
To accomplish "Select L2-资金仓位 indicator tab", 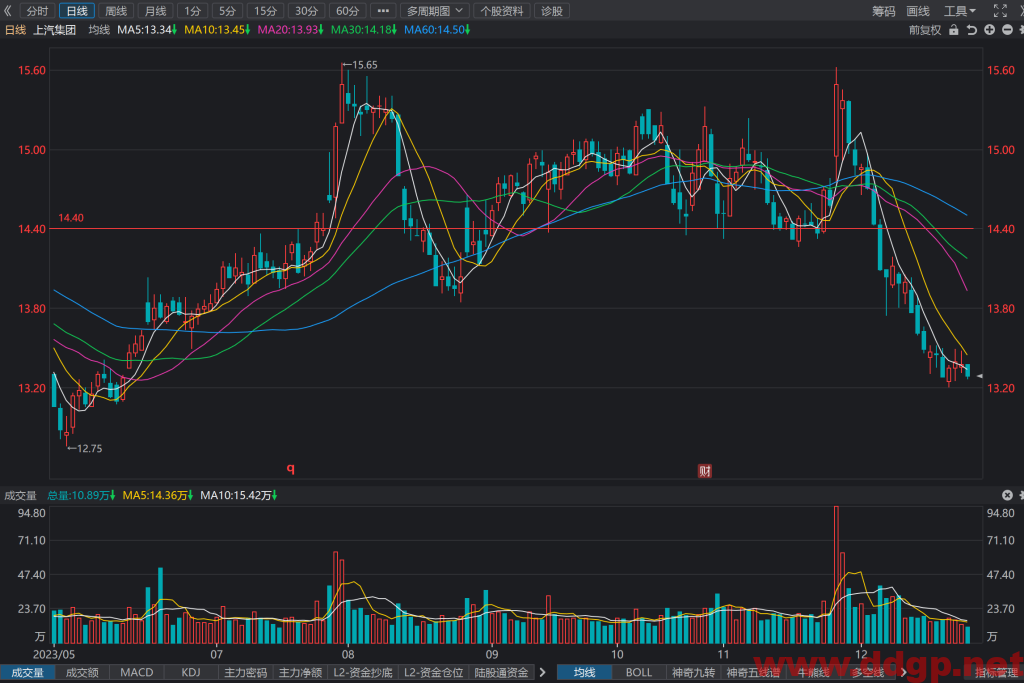I will [x=434, y=673].
